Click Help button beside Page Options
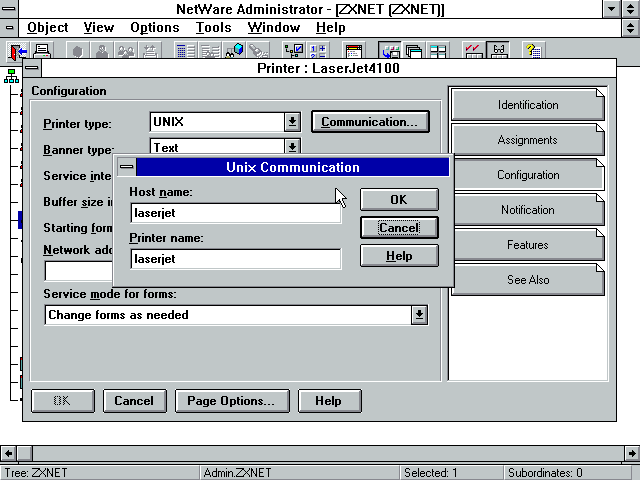 [329, 401]
